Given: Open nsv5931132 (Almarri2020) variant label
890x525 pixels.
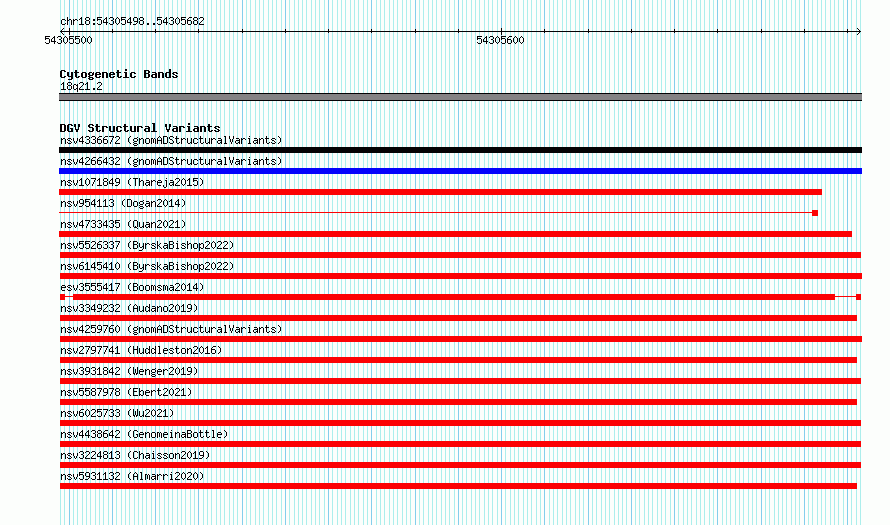Looking at the screenshot, I should 132,476.
